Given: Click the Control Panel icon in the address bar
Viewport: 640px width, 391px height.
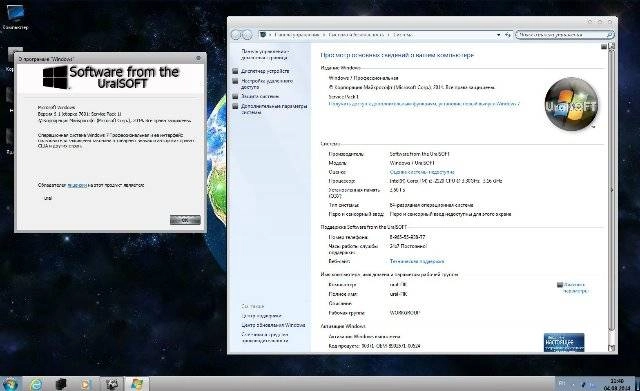Looking at the screenshot, I should [263, 35].
